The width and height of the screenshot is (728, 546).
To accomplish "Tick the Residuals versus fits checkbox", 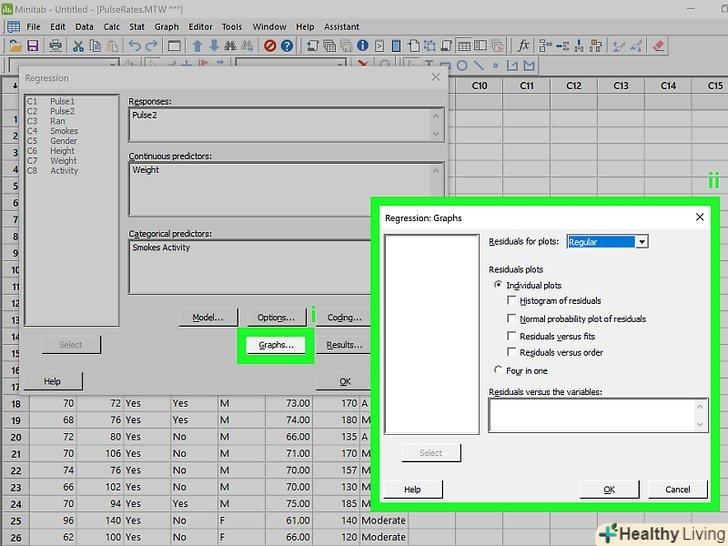I will point(513,337).
